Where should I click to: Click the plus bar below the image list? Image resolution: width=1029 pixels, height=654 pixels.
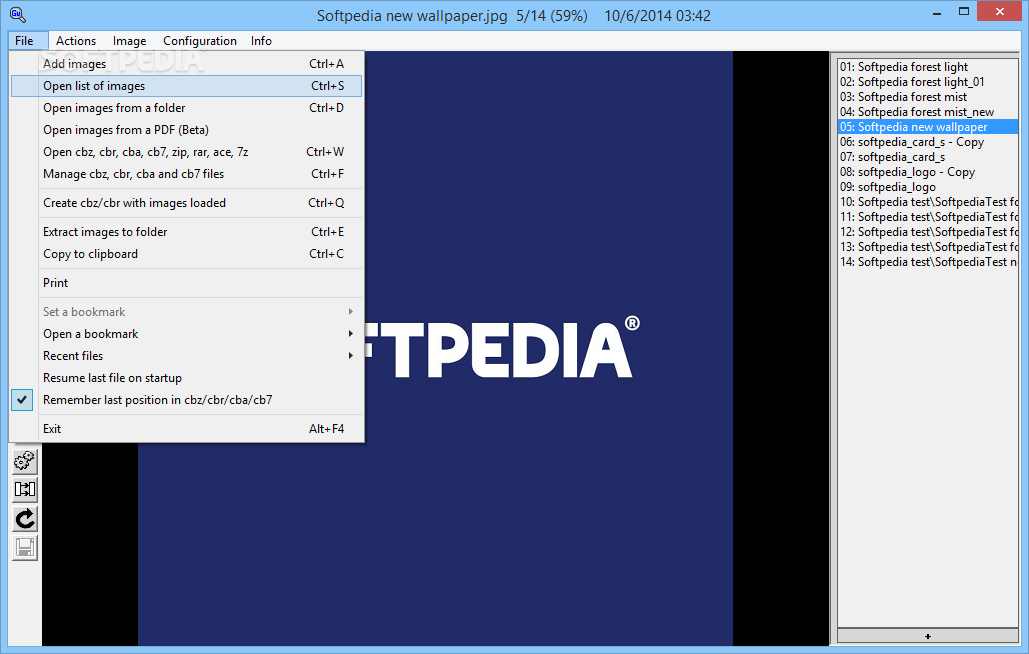pos(927,636)
